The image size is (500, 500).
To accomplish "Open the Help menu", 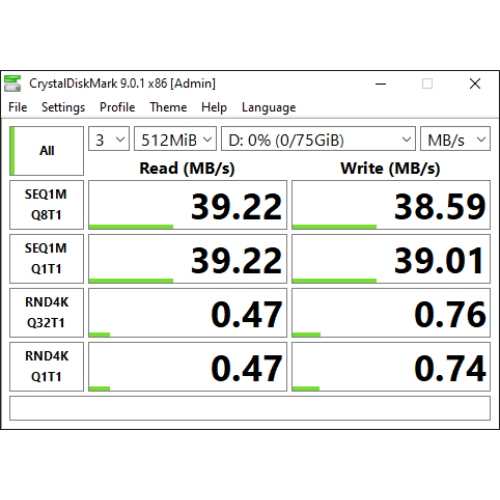I will [x=214, y=107].
